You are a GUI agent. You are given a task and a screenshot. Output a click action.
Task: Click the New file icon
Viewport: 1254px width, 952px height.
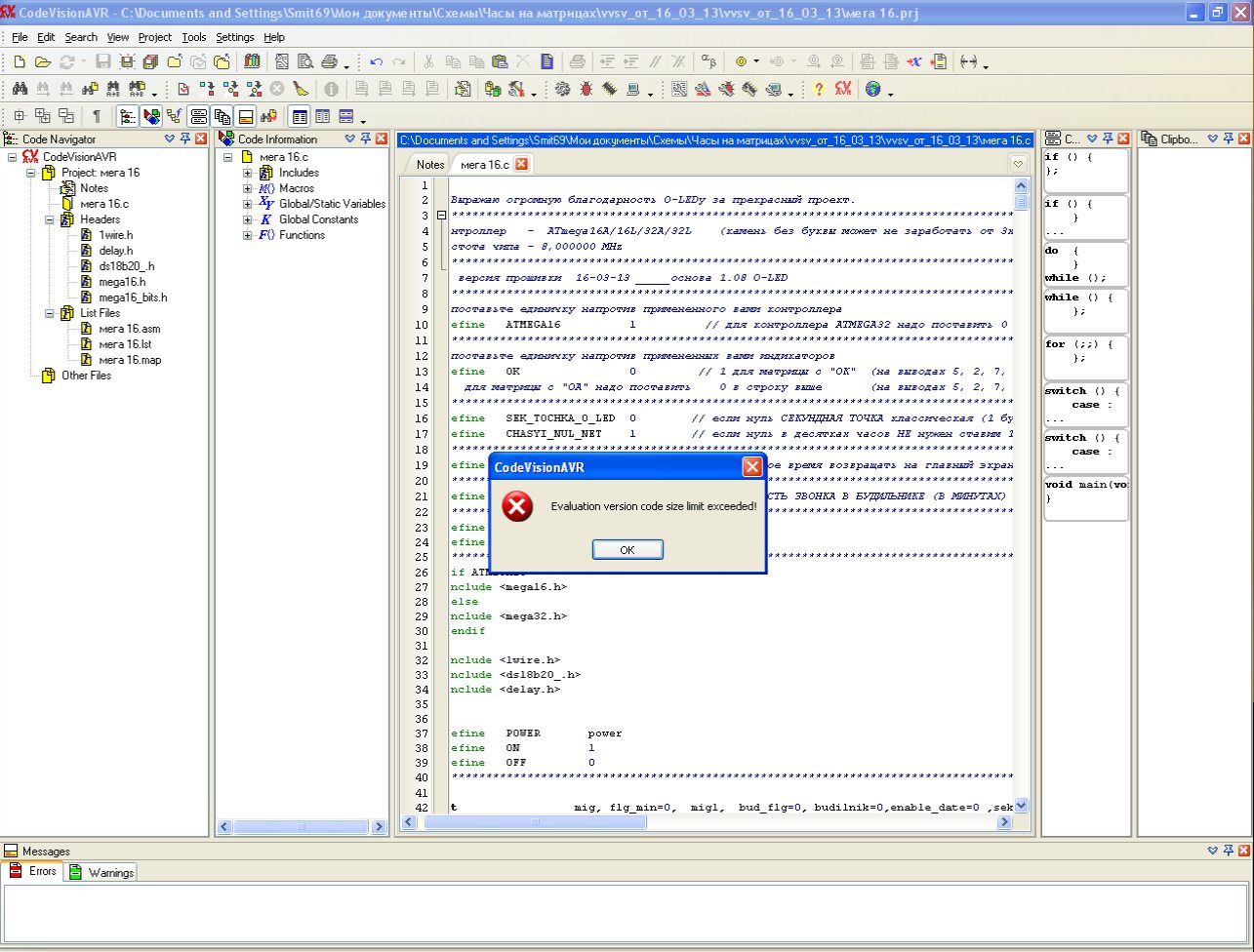pyautogui.click(x=19, y=61)
